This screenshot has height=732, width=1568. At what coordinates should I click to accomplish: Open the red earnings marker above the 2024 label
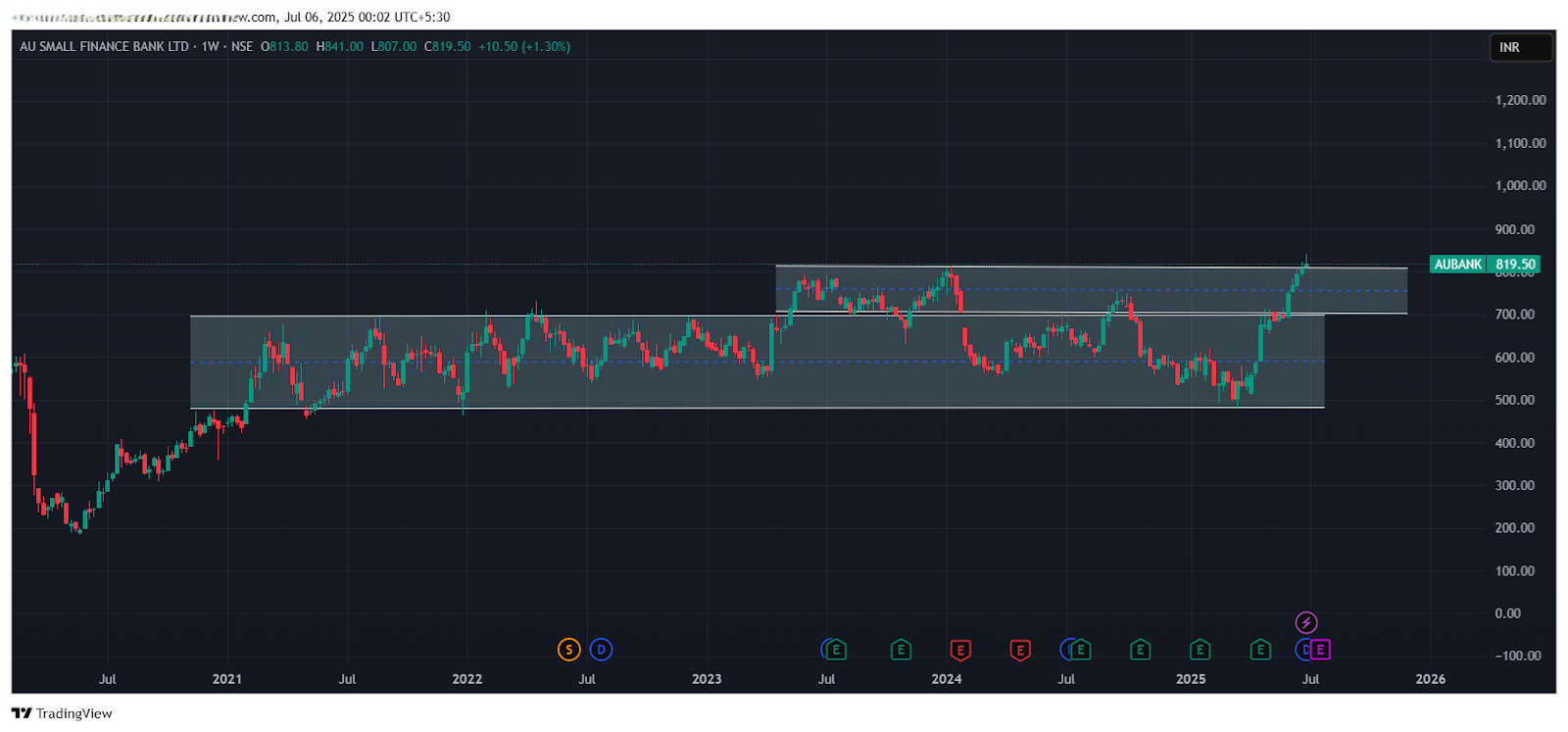(960, 650)
